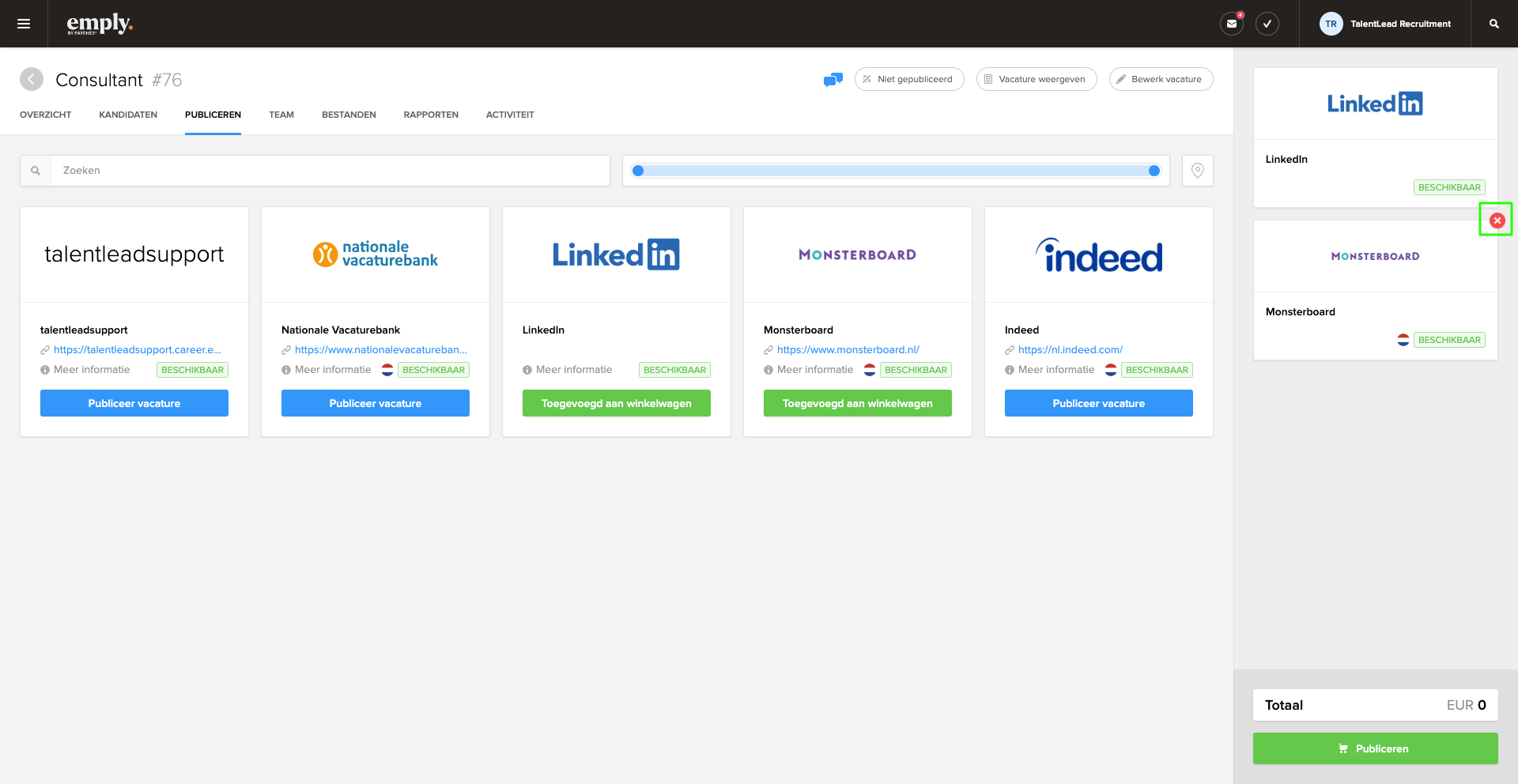Image resolution: width=1518 pixels, height=784 pixels.
Task: Select the middle of the blue range bar
Action: pyautogui.click(x=896, y=171)
